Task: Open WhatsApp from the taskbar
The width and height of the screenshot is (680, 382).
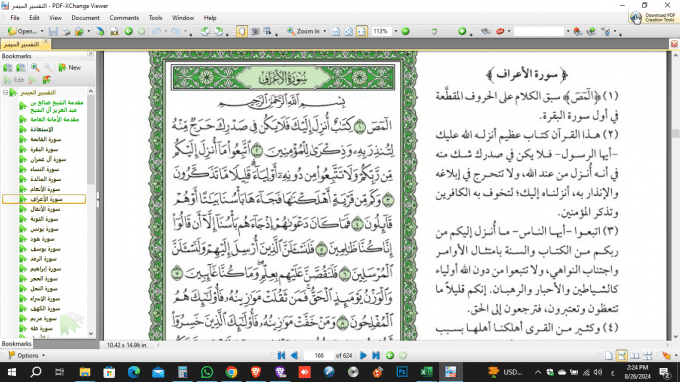Action: (x=207, y=372)
